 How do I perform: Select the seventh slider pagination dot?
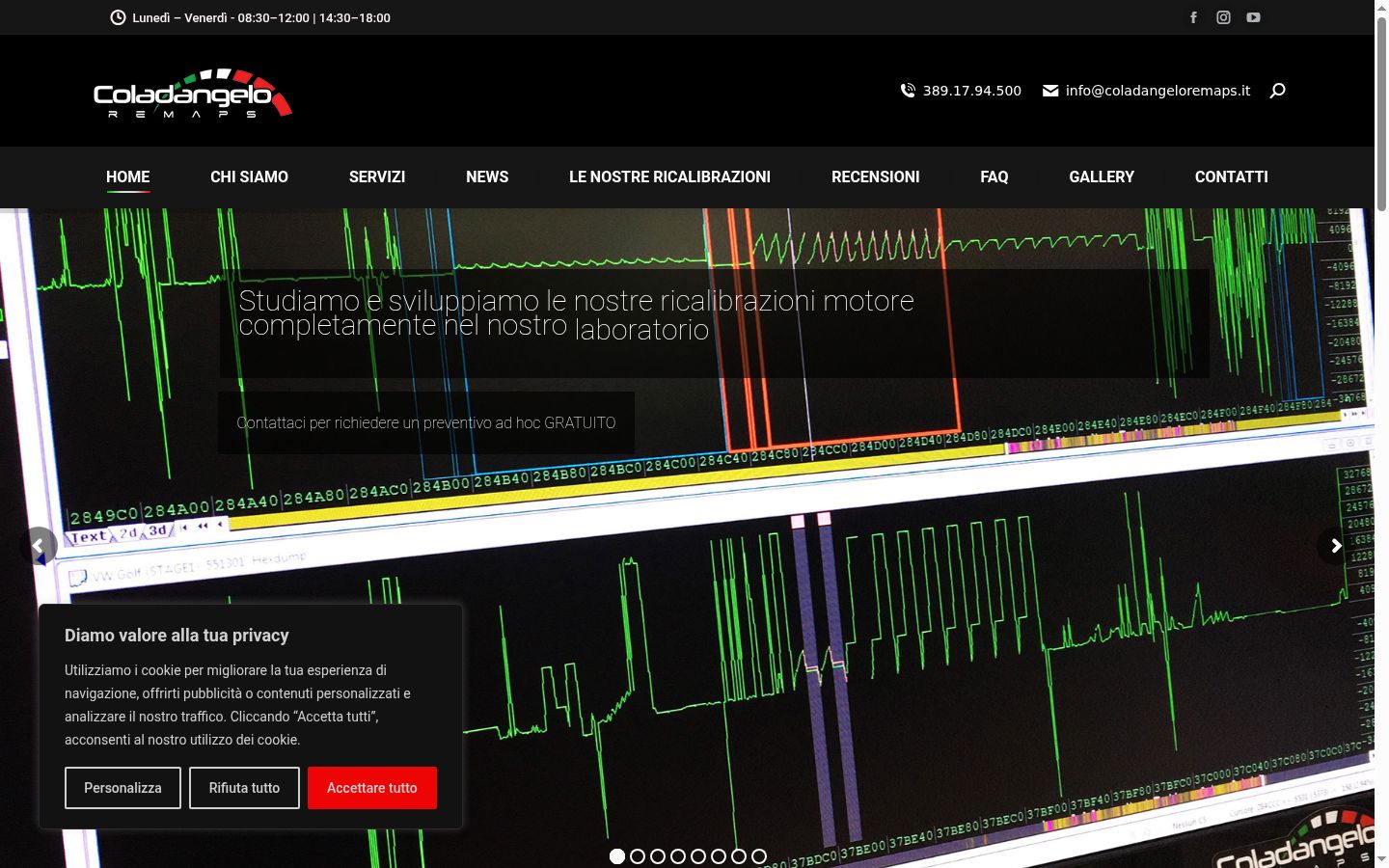[739, 856]
